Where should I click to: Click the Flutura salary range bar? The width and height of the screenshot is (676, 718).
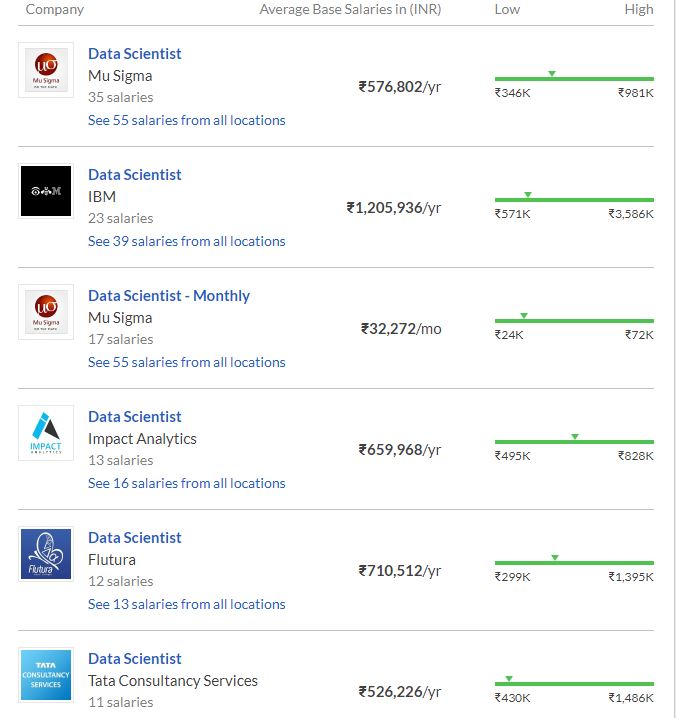574,563
